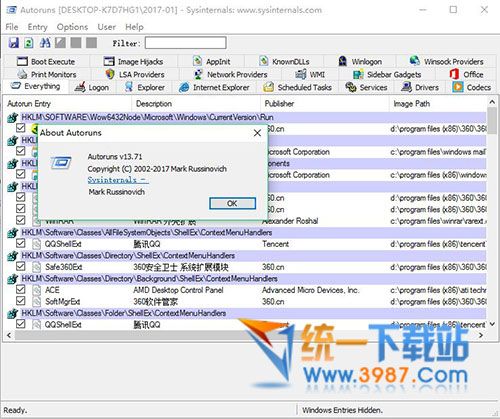Open the Winlogon tab
This screenshot has height=419, width=500.
click(360, 61)
